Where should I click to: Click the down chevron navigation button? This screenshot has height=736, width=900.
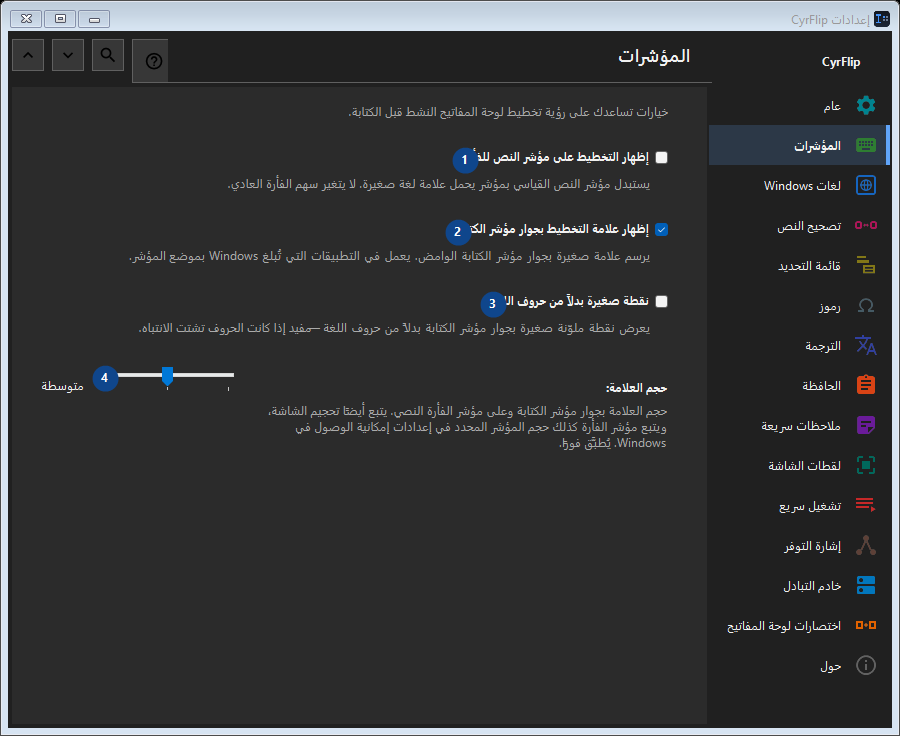pyautogui.click(x=68, y=55)
